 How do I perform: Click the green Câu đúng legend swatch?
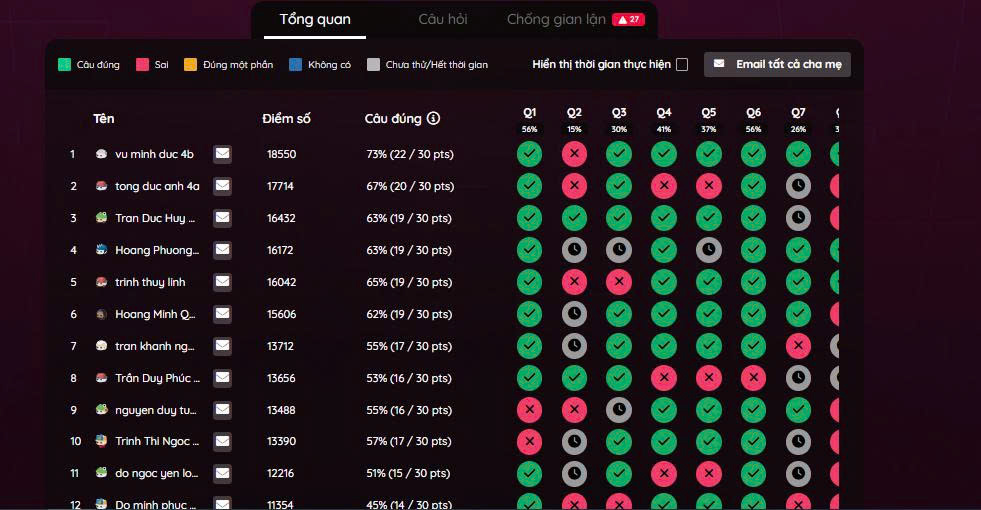click(x=65, y=65)
